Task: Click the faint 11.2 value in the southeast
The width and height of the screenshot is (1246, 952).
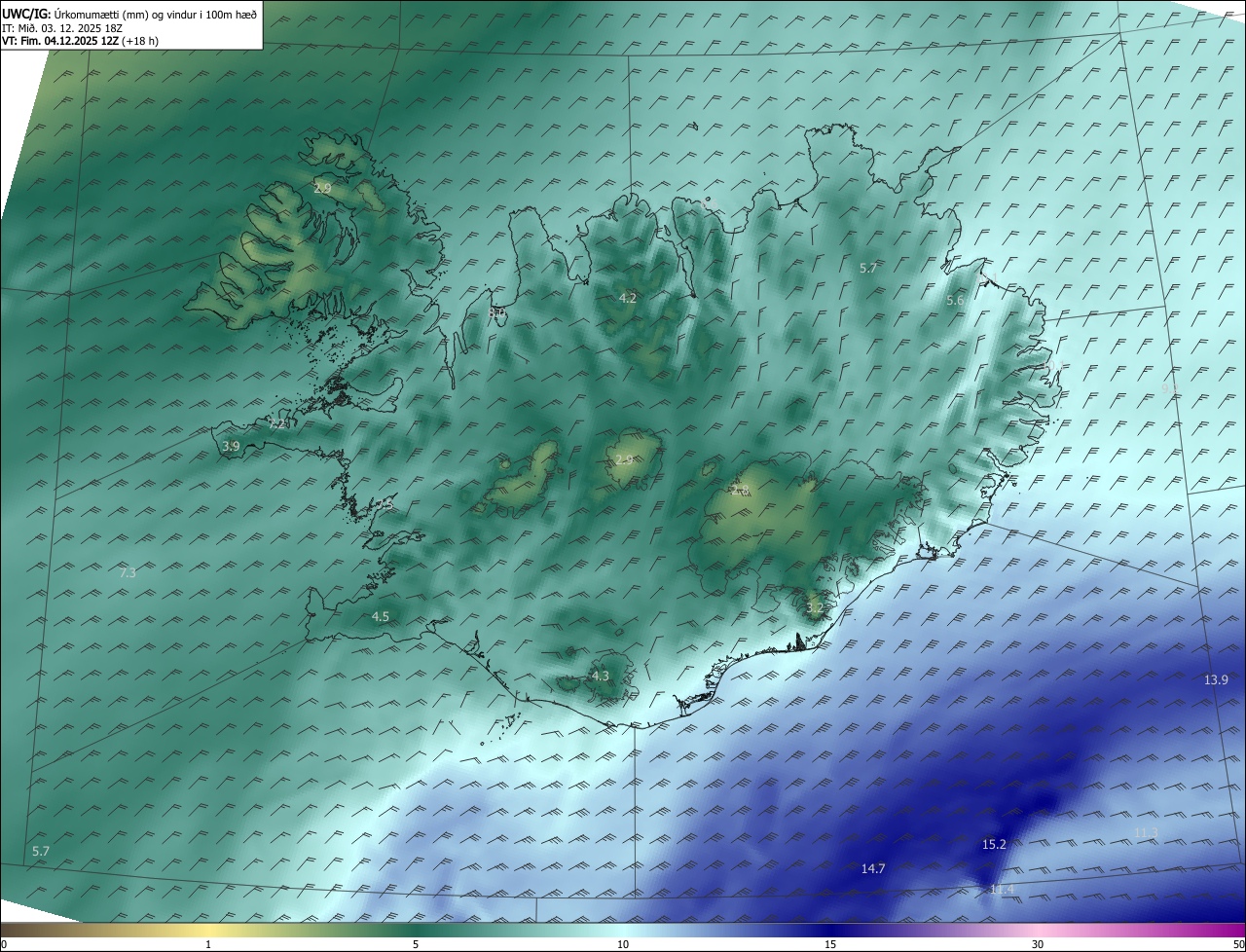Action: click(x=1147, y=832)
